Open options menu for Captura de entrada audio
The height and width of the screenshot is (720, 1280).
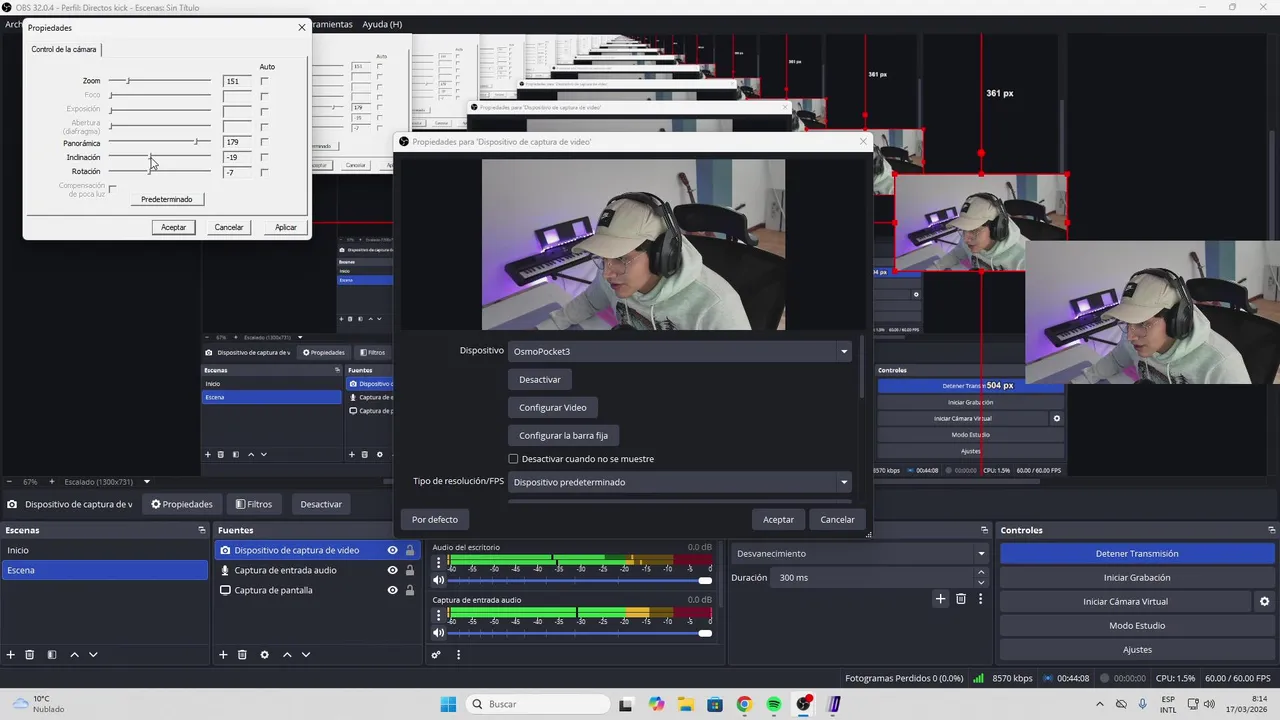438,614
